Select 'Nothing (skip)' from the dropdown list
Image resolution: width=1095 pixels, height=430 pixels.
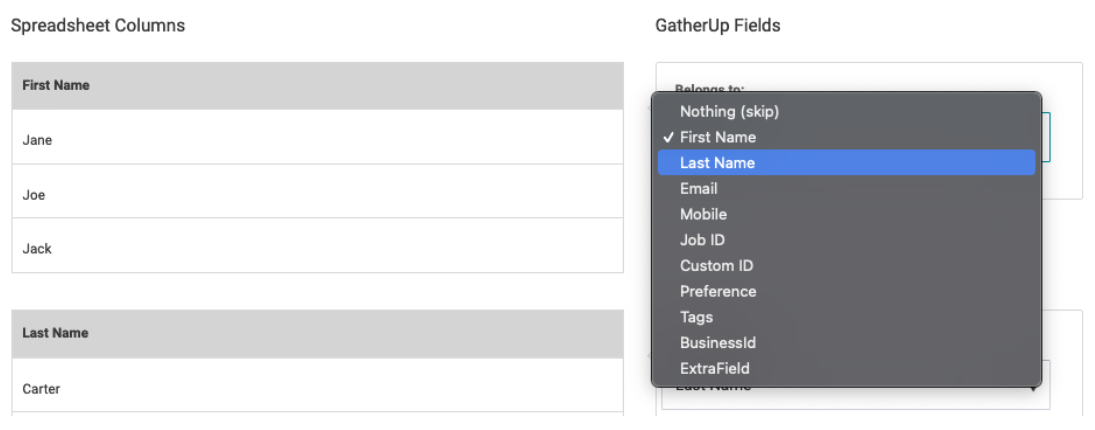pos(729,111)
